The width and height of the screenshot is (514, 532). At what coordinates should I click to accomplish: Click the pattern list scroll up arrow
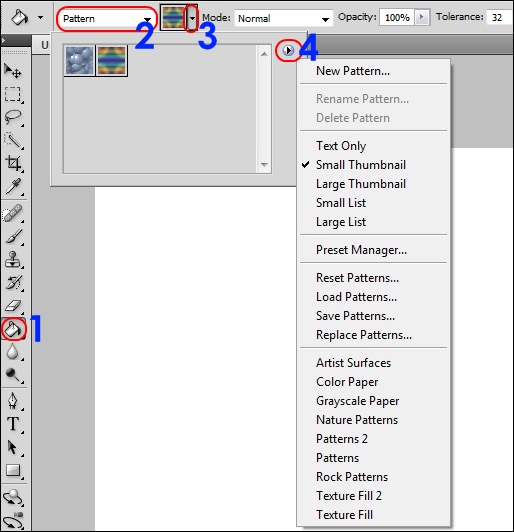264,54
